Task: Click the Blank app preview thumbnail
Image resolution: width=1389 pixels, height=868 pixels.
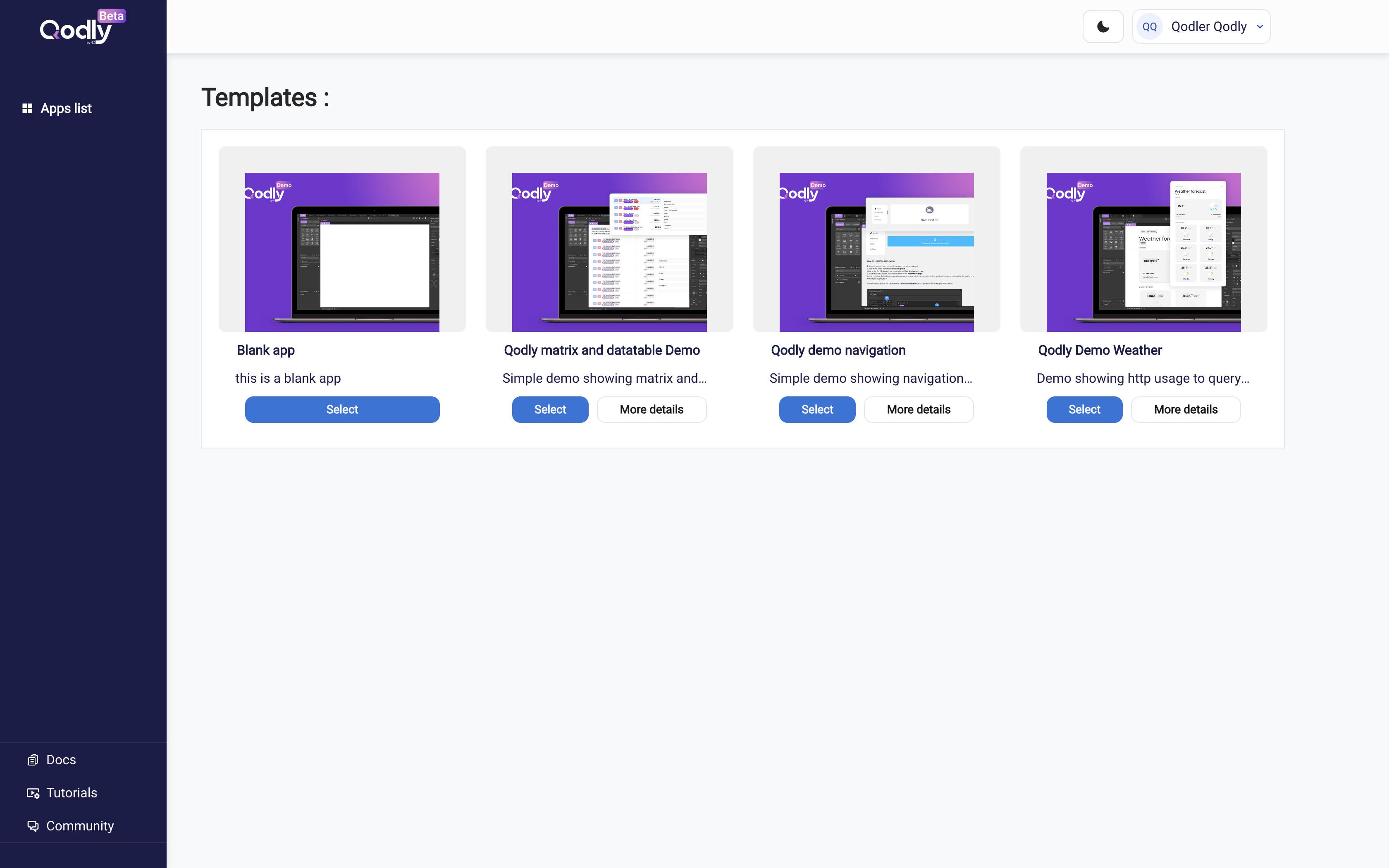Action: coord(342,252)
